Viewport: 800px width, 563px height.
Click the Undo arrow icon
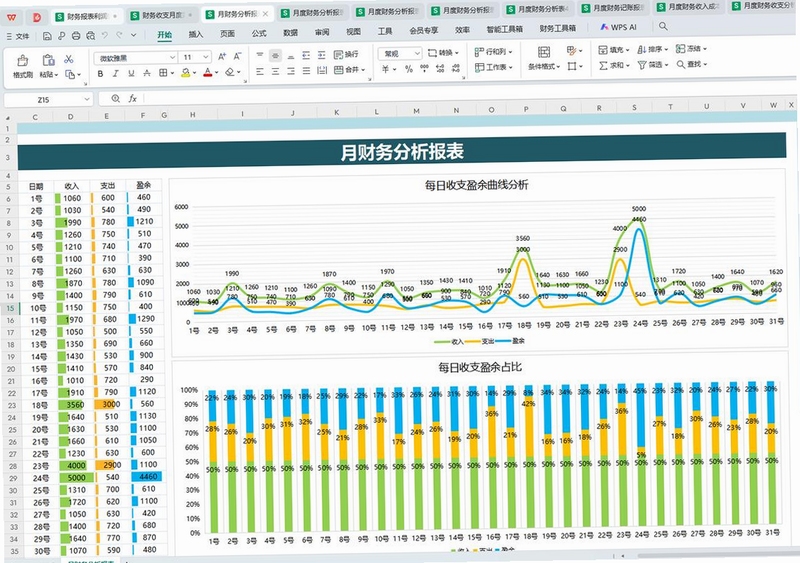tap(105, 35)
